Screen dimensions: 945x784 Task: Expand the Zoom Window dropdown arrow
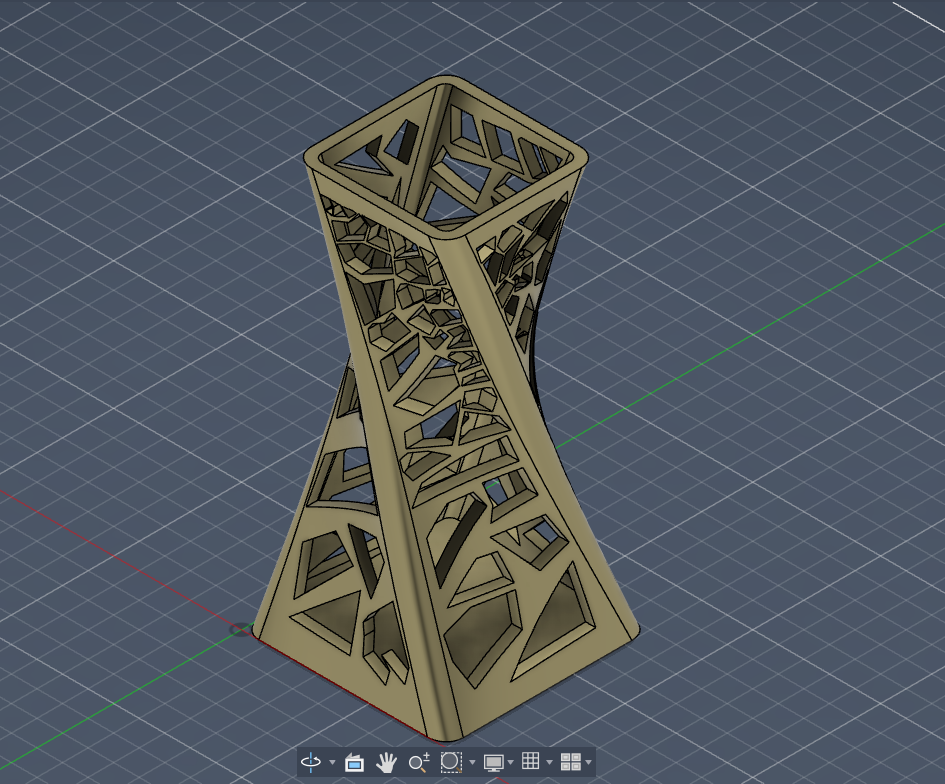(x=472, y=763)
